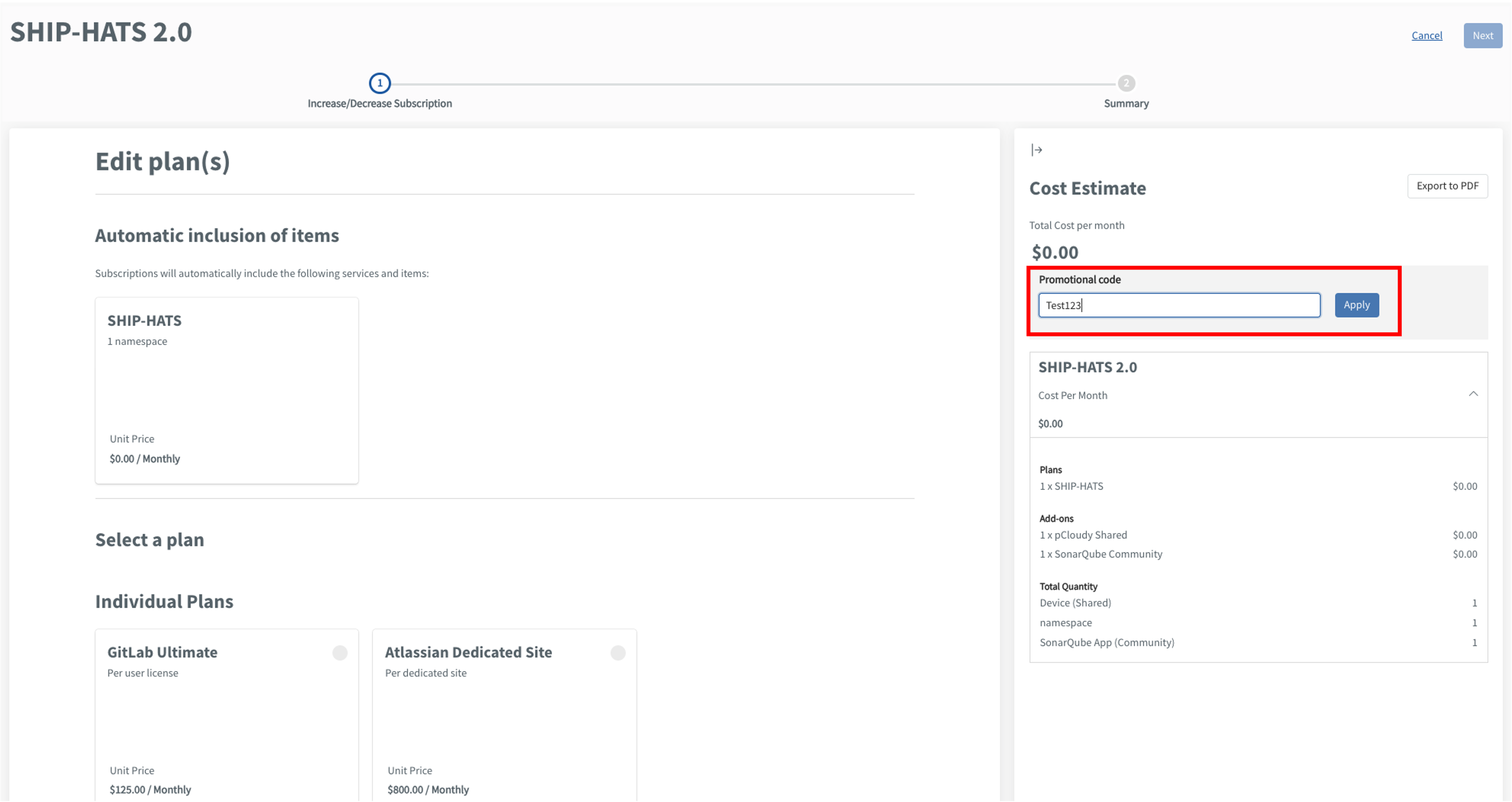
Task: Go to step 1 Increase/Decrease Subscription
Action: click(x=380, y=83)
